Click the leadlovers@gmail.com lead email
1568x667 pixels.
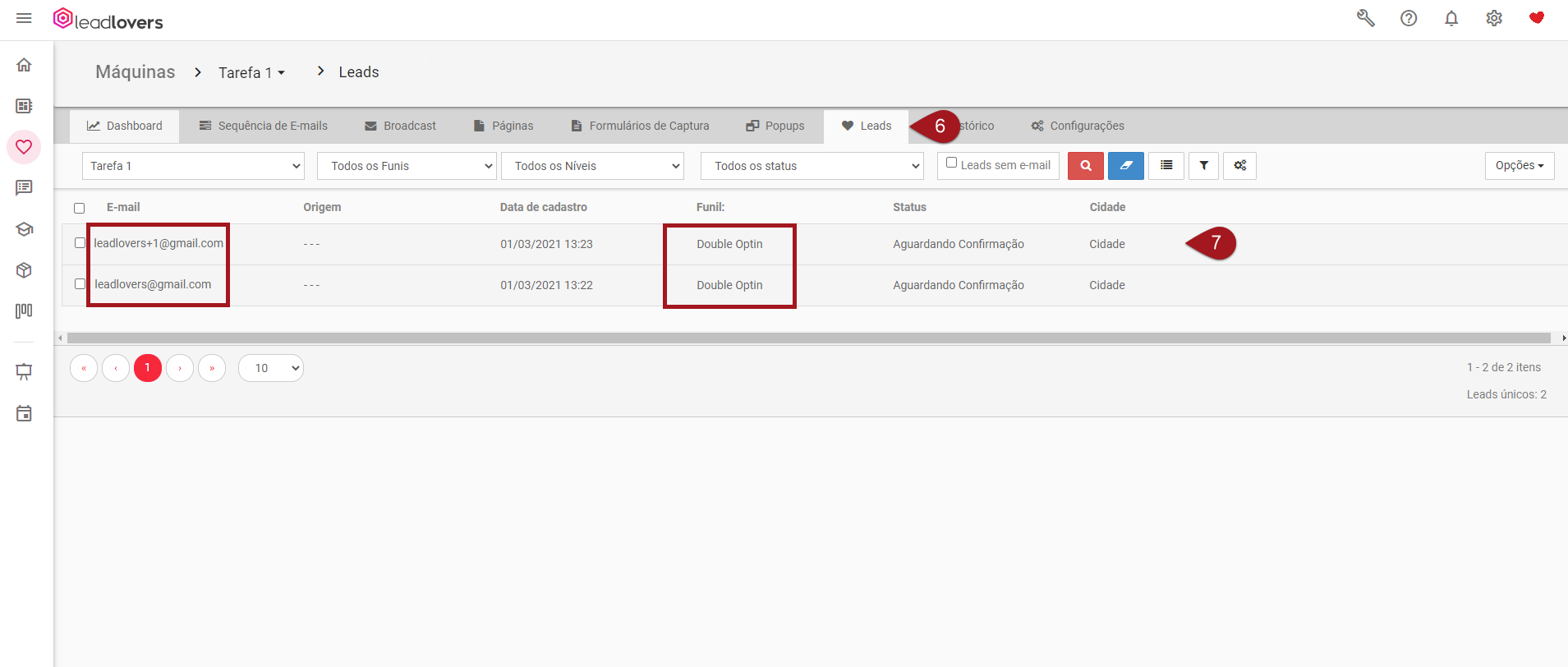(x=153, y=284)
